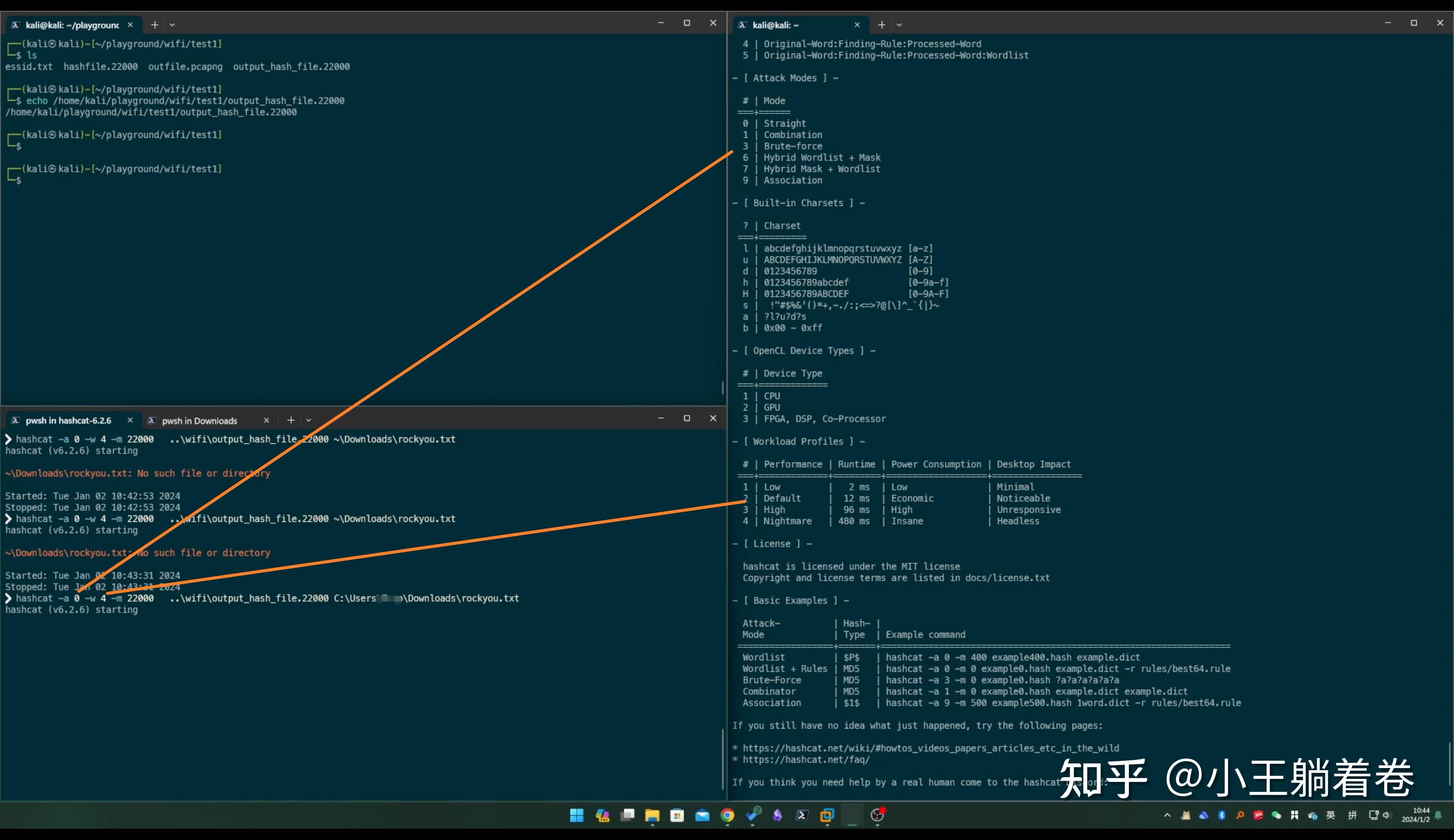Launch Google Chrome from the taskbar

point(728,815)
